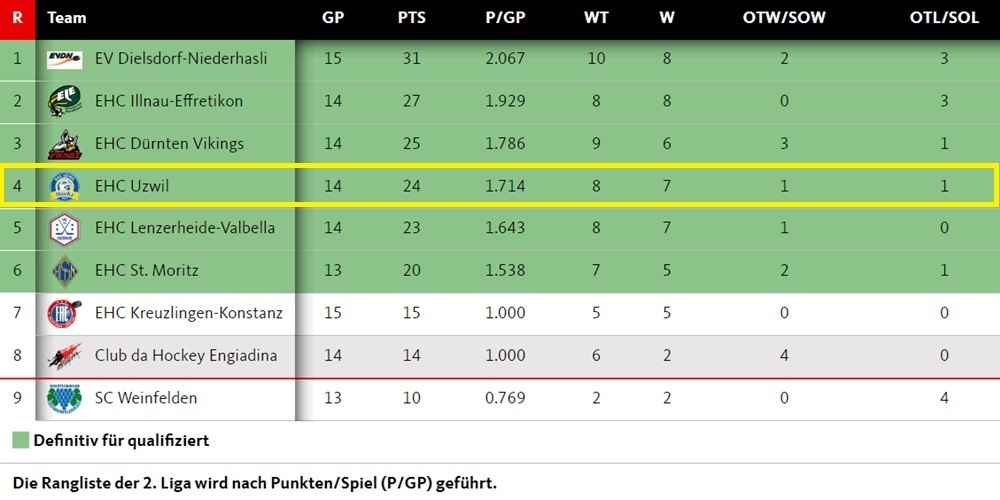Open the SC Weinfelden team name link
The height and width of the screenshot is (500, 1000).
pos(146,398)
